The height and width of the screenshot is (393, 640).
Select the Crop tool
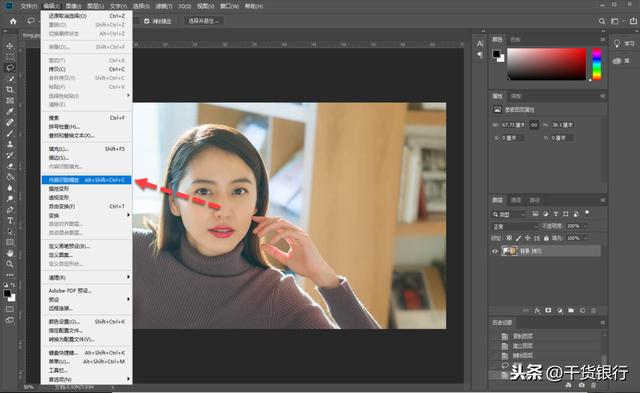[x=10, y=89]
